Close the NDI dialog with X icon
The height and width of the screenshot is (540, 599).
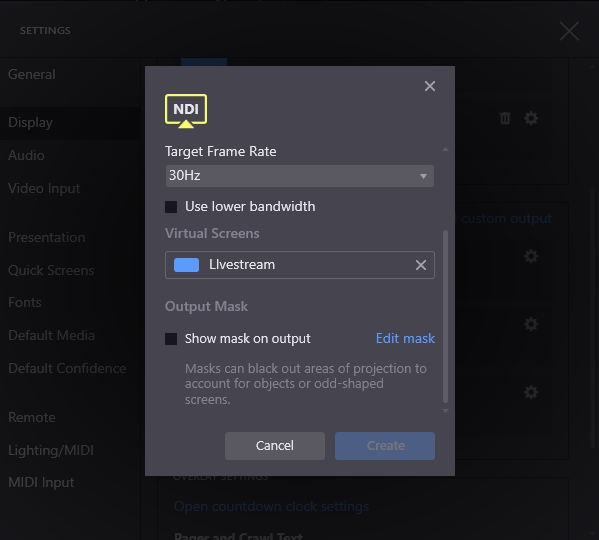[x=430, y=86]
